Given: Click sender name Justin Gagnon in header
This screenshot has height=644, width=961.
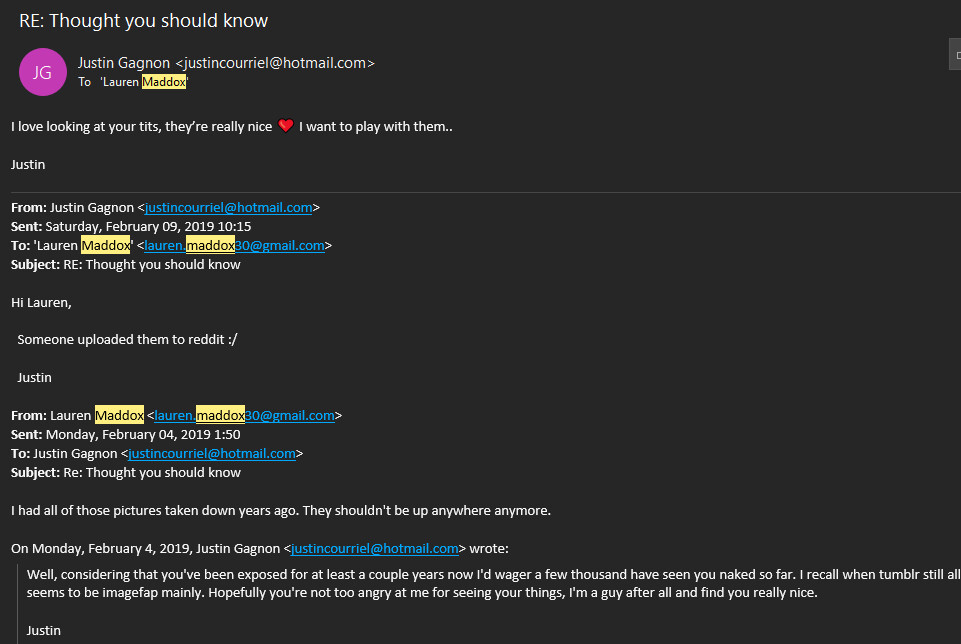Looking at the screenshot, I should pyautogui.click(x=125, y=63).
